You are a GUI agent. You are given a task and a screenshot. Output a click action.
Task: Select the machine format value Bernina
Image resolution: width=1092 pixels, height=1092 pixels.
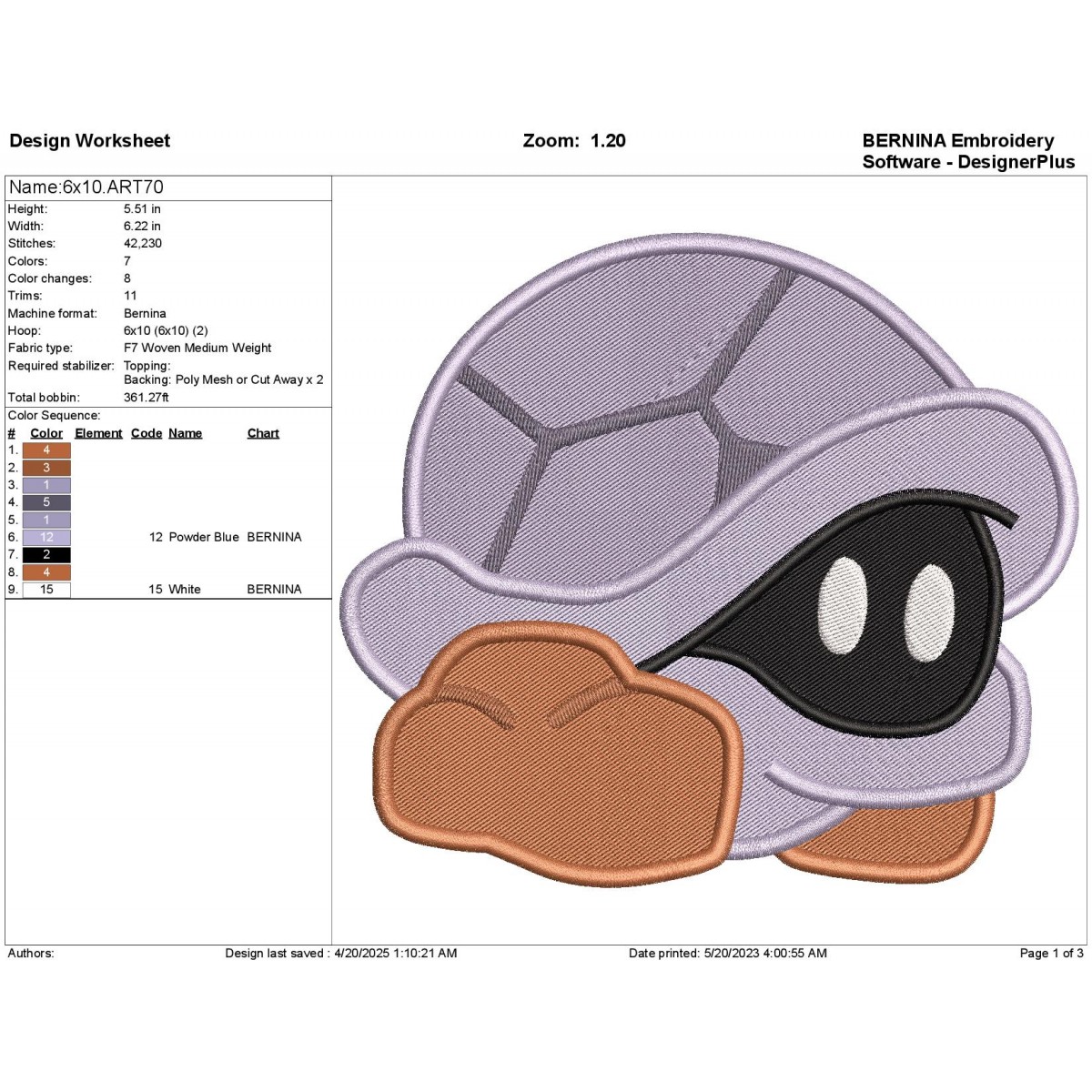[145, 313]
